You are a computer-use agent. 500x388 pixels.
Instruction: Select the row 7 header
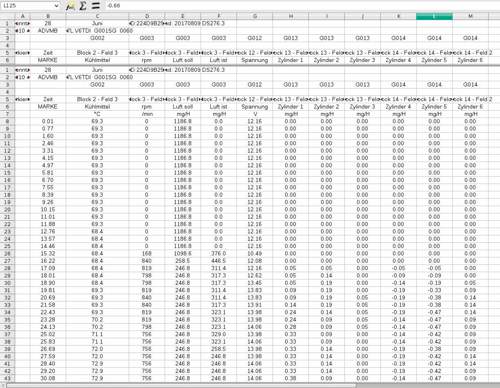coord(7,114)
